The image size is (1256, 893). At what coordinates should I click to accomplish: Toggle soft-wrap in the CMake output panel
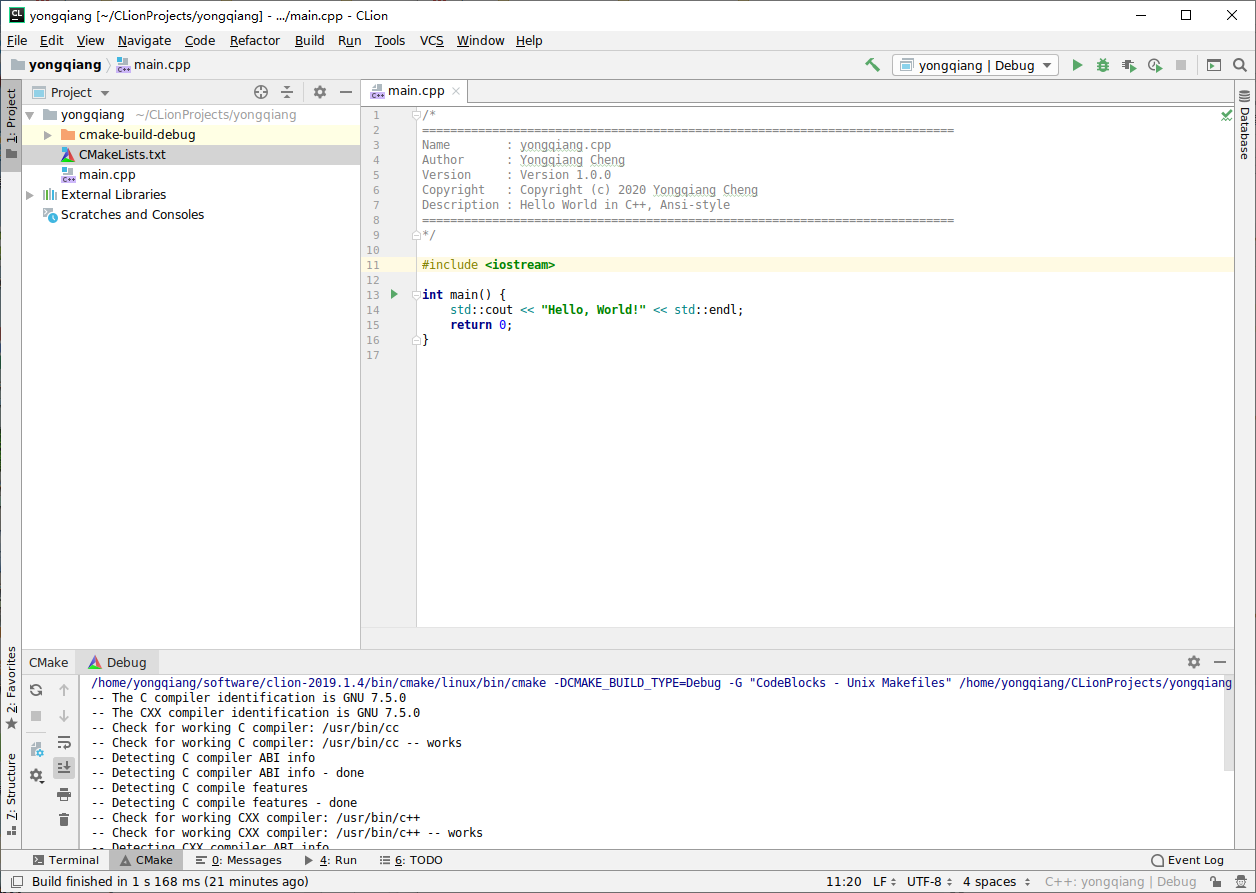64,742
